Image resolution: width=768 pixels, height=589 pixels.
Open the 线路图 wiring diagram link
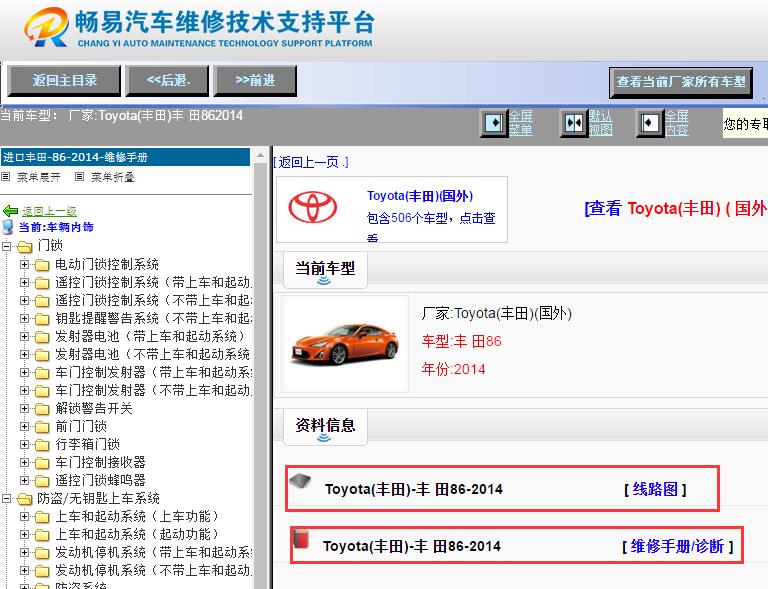pos(655,489)
